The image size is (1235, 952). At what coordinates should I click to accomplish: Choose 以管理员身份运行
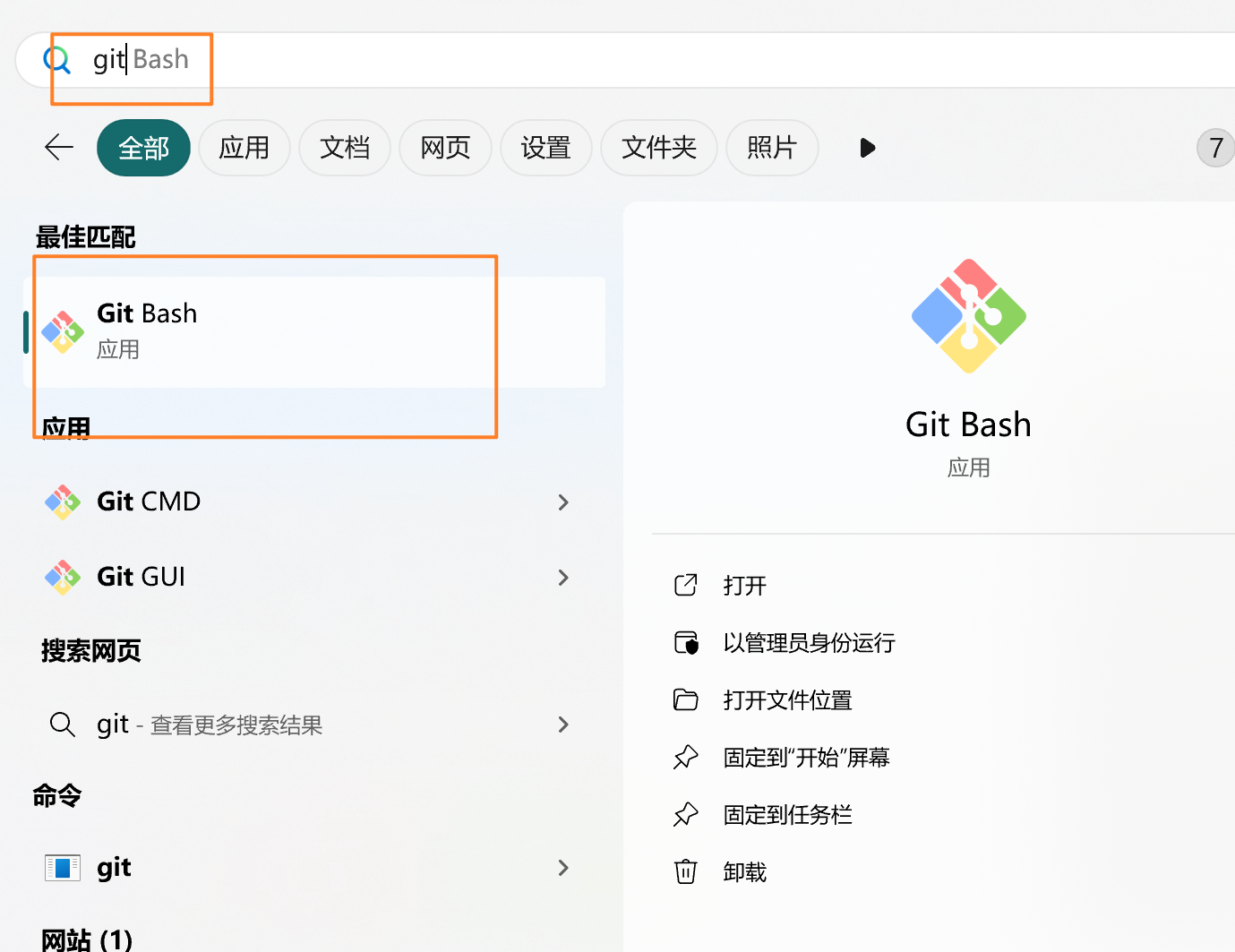click(x=809, y=643)
